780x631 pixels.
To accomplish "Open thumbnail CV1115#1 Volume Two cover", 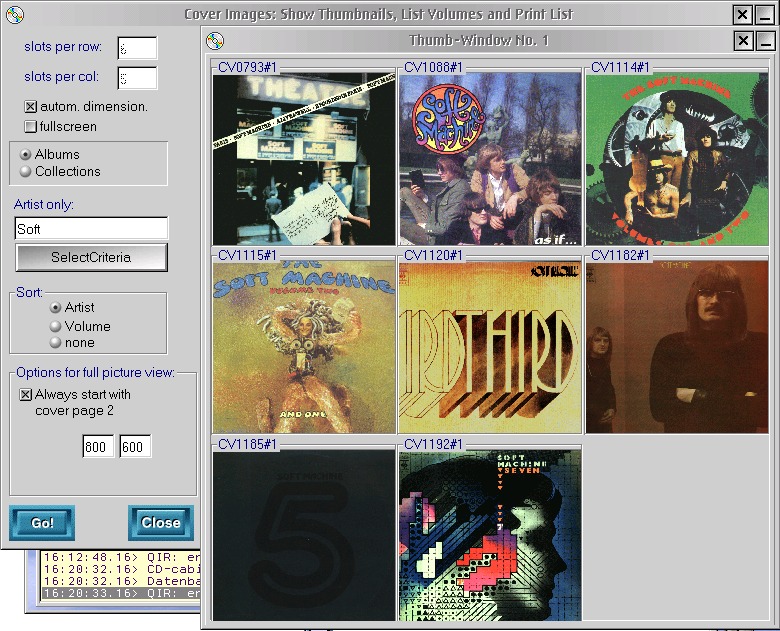I will (x=304, y=347).
